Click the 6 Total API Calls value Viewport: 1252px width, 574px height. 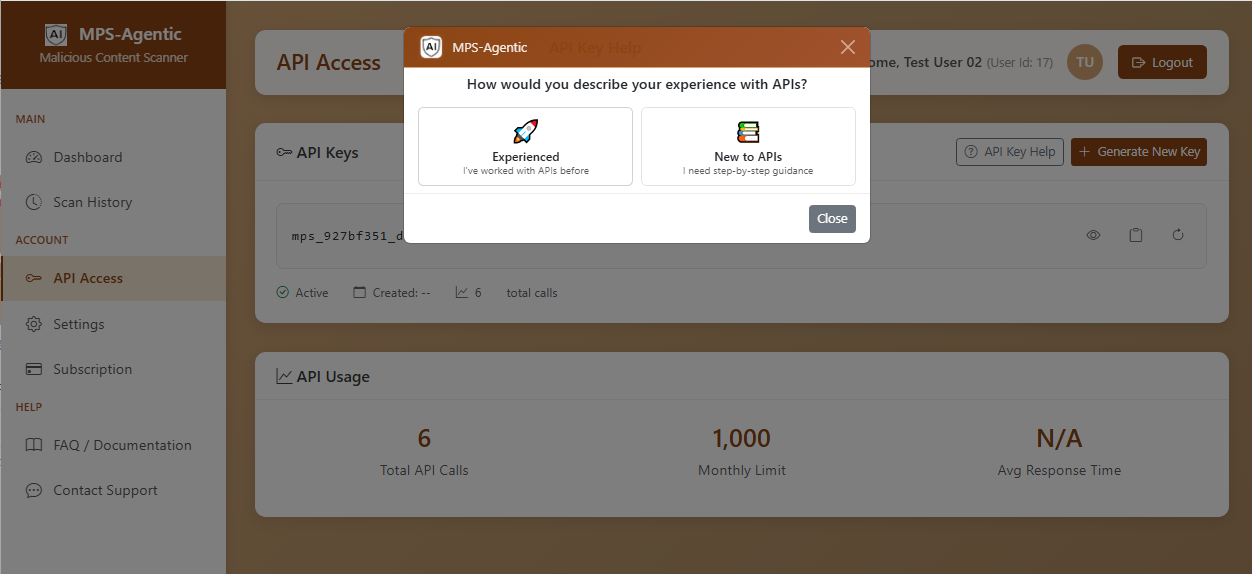pyautogui.click(x=424, y=438)
